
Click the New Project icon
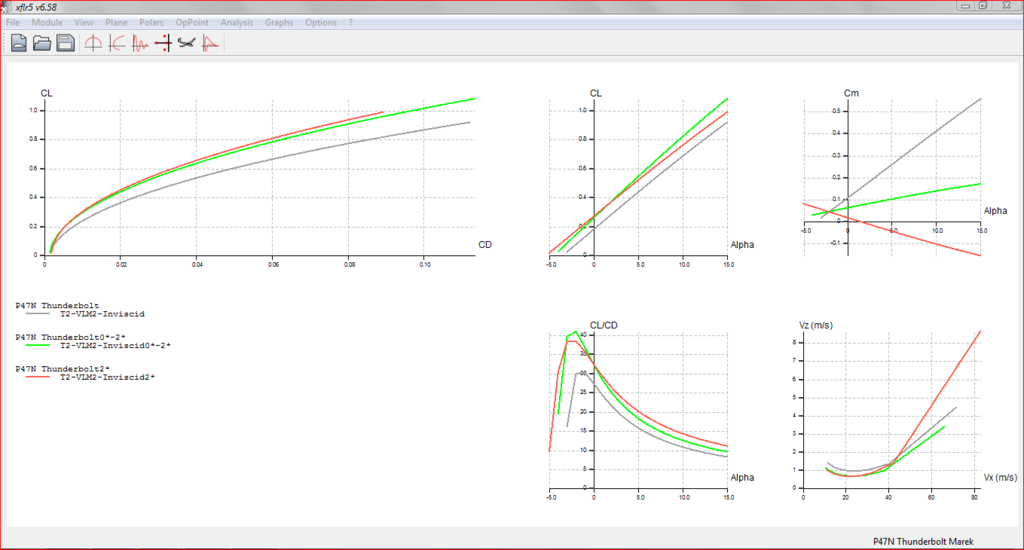(x=19, y=43)
